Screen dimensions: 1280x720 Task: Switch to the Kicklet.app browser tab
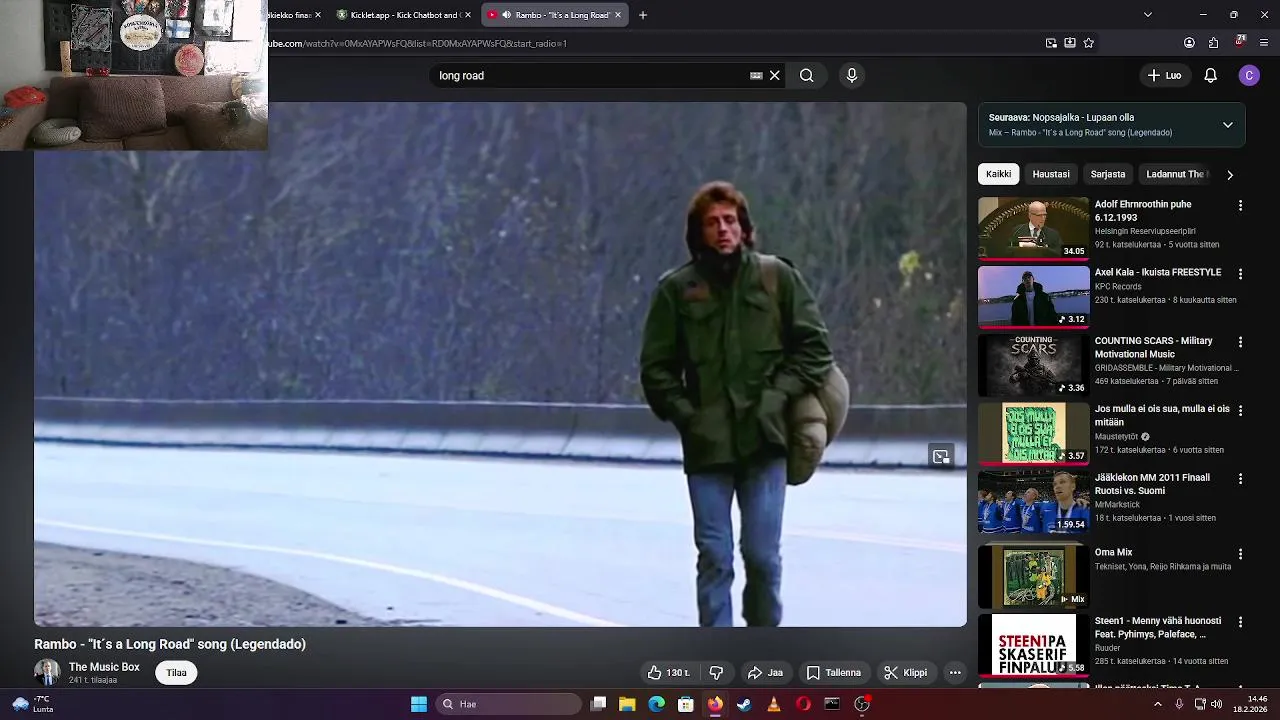click(x=403, y=15)
